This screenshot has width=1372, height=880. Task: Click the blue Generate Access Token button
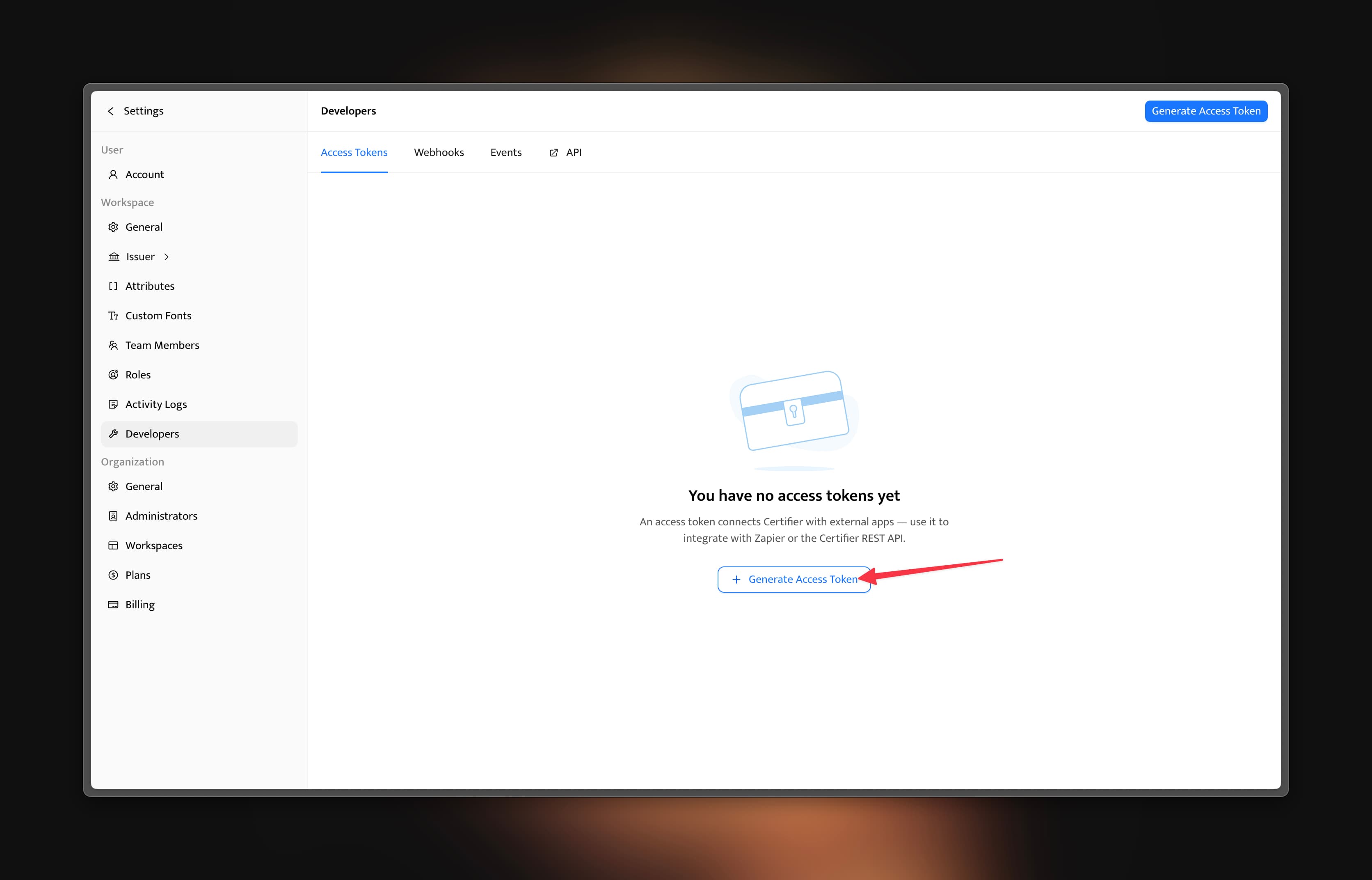pyautogui.click(x=1206, y=111)
